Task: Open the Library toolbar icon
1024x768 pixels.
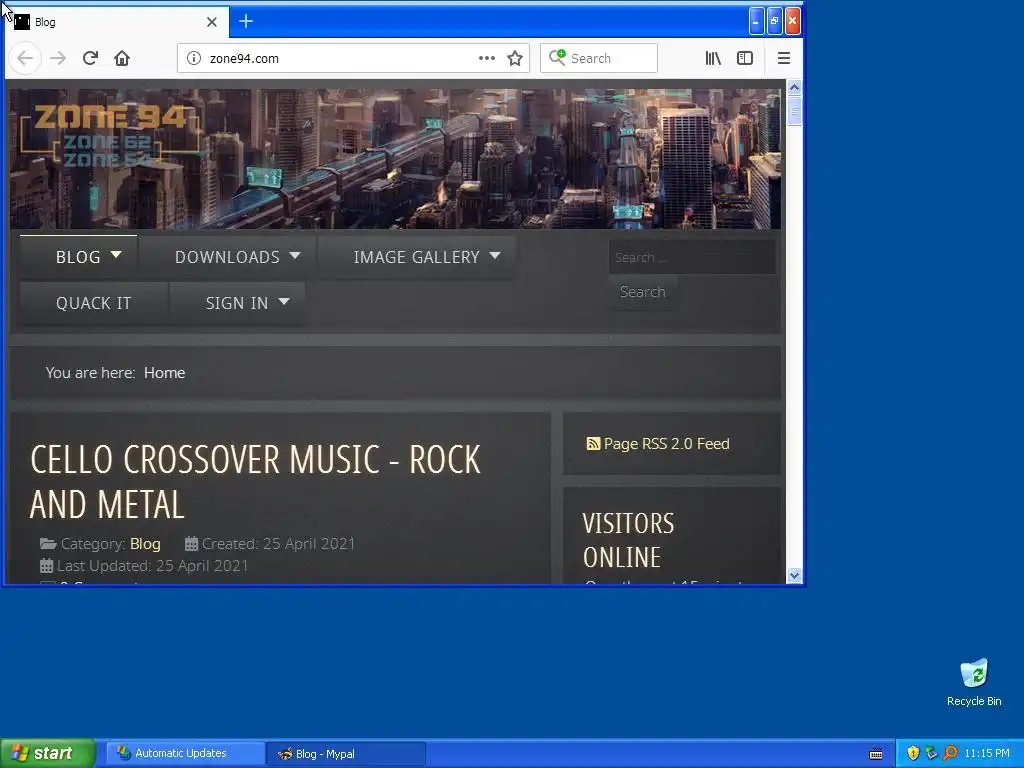Action: point(713,58)
